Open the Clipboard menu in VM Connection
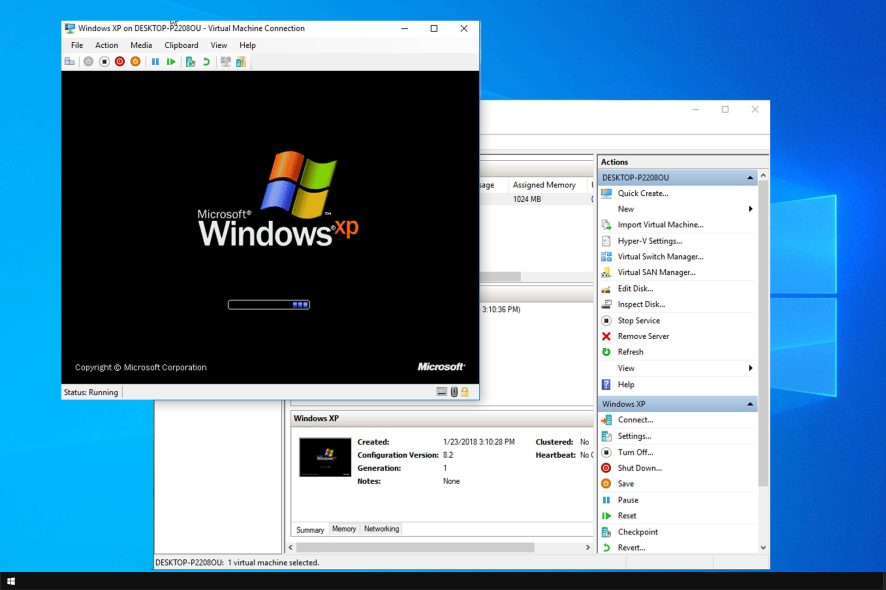The image size is (886, 590). [181, 45]
